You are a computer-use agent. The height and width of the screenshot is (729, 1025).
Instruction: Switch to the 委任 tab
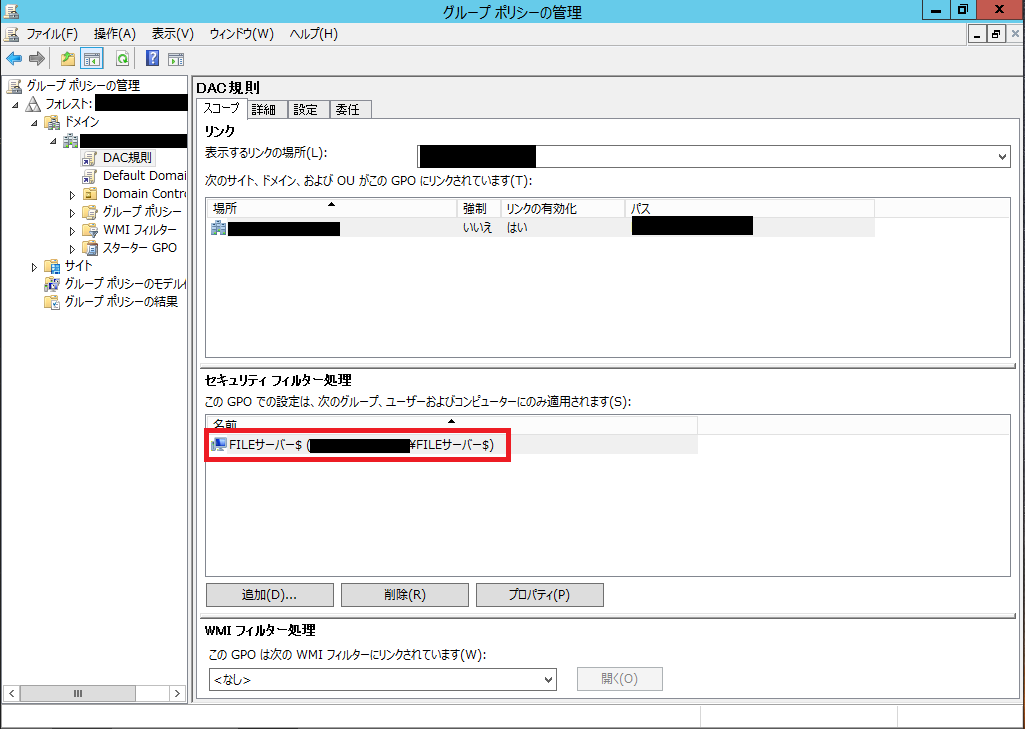pyautogui.click(x=348, y=110)
